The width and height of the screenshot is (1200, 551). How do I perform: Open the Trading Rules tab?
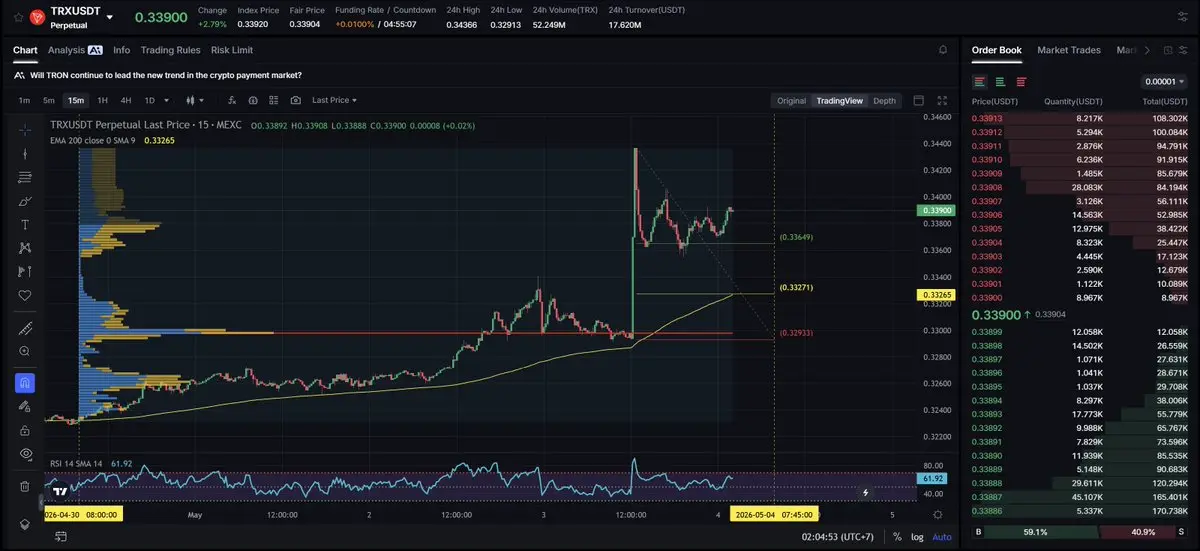pyautogui.click(x=170, y=50)
